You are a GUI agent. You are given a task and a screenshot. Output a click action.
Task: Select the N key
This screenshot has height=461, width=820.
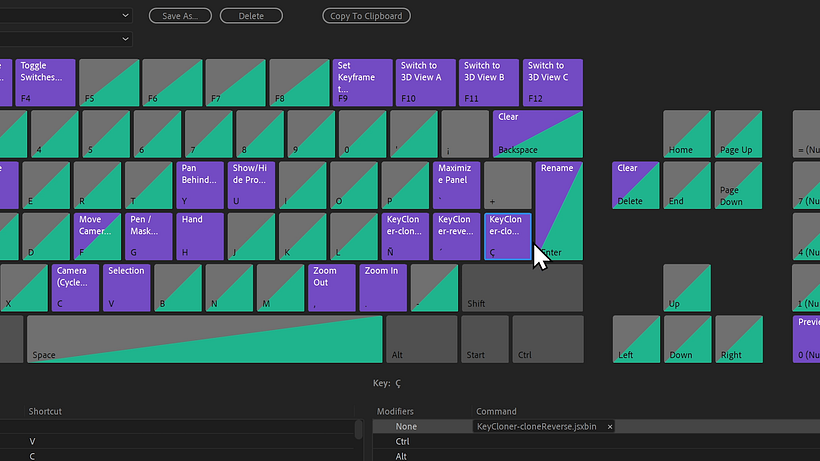click(229, 287)
